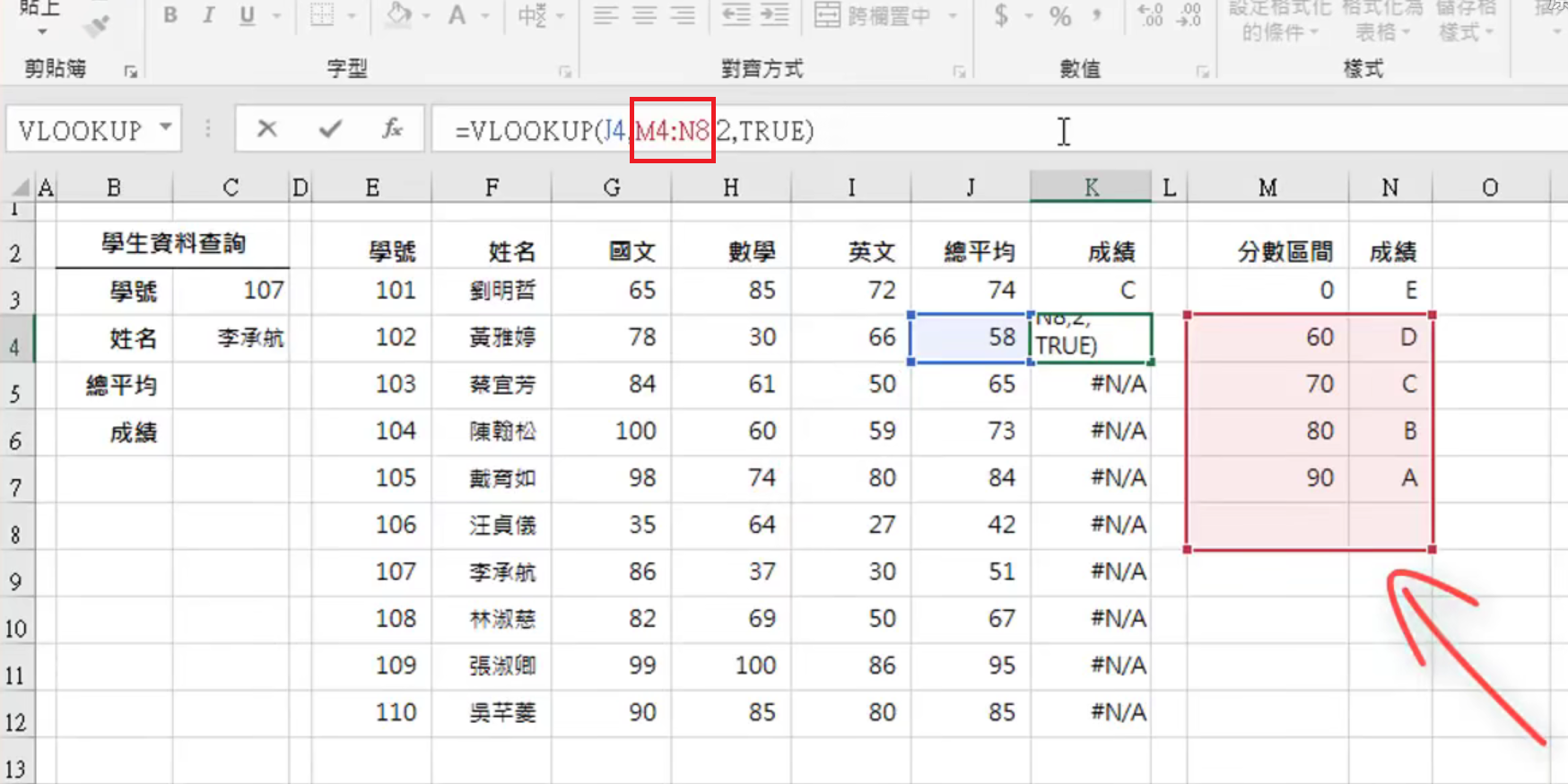Increase the decimal places
Viewport: 1568px width, 784px height.
tap(1150, 15)
